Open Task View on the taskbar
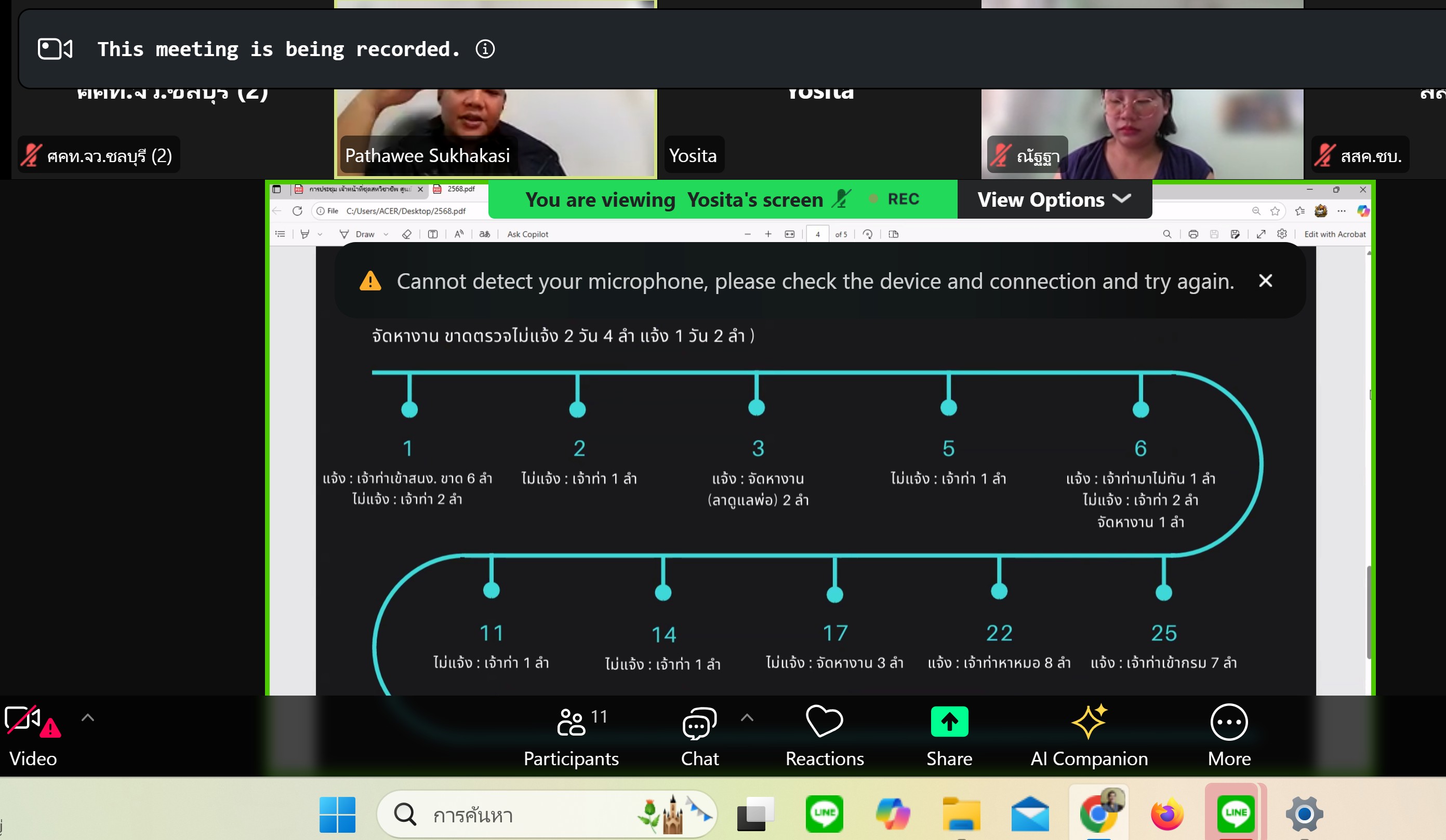The image size is (1446, 840). [x=755, y=814]
